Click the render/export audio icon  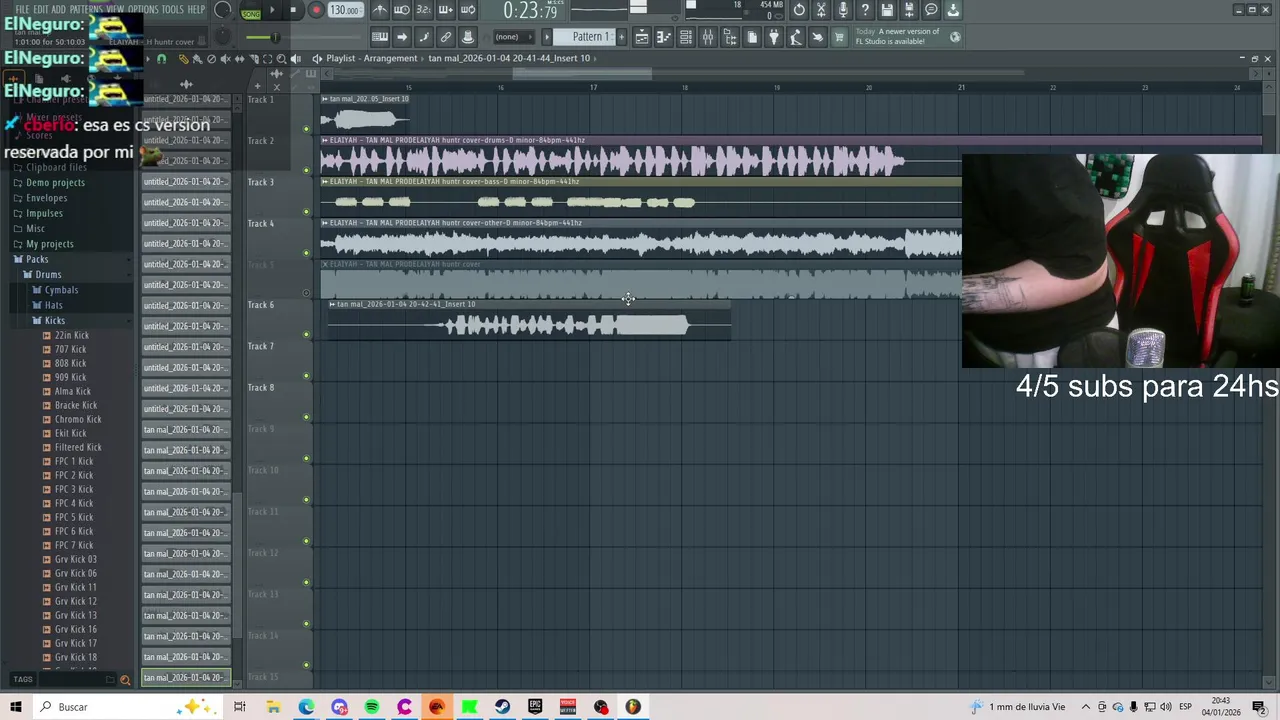click(909, 10)
